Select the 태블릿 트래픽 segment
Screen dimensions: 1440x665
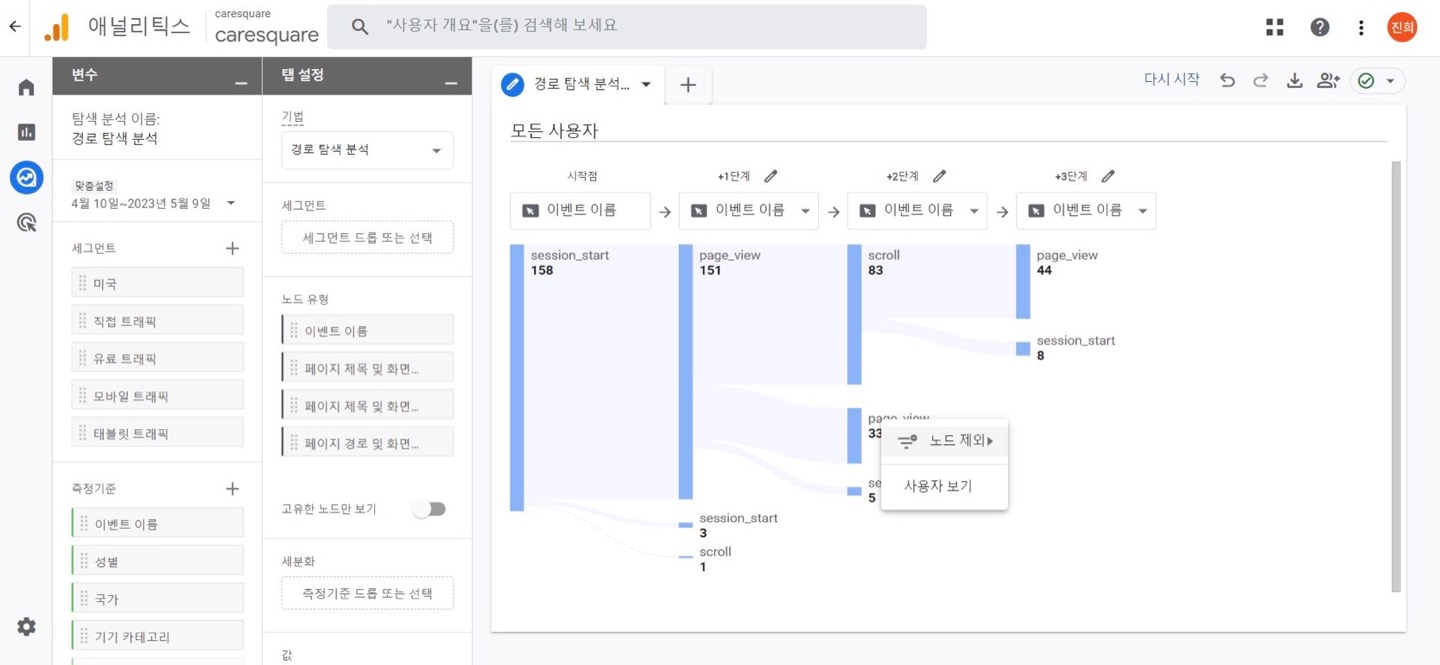pos(158,432)
